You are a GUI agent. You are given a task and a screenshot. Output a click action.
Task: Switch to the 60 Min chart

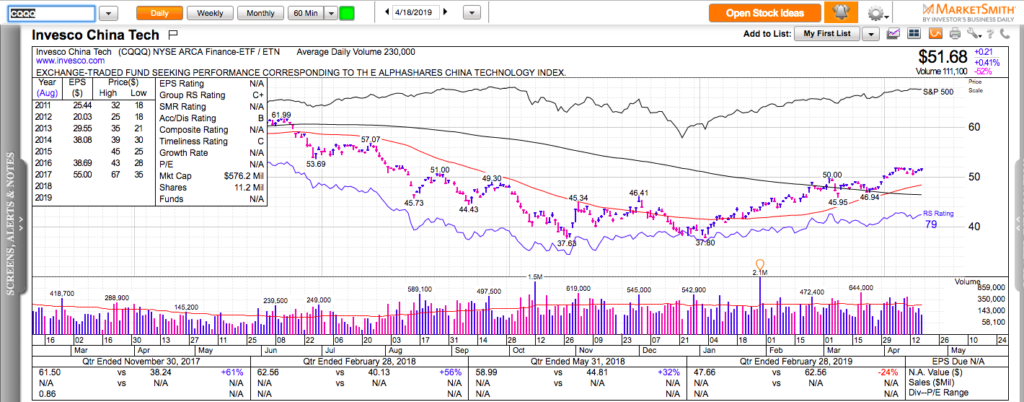point(306,12)
